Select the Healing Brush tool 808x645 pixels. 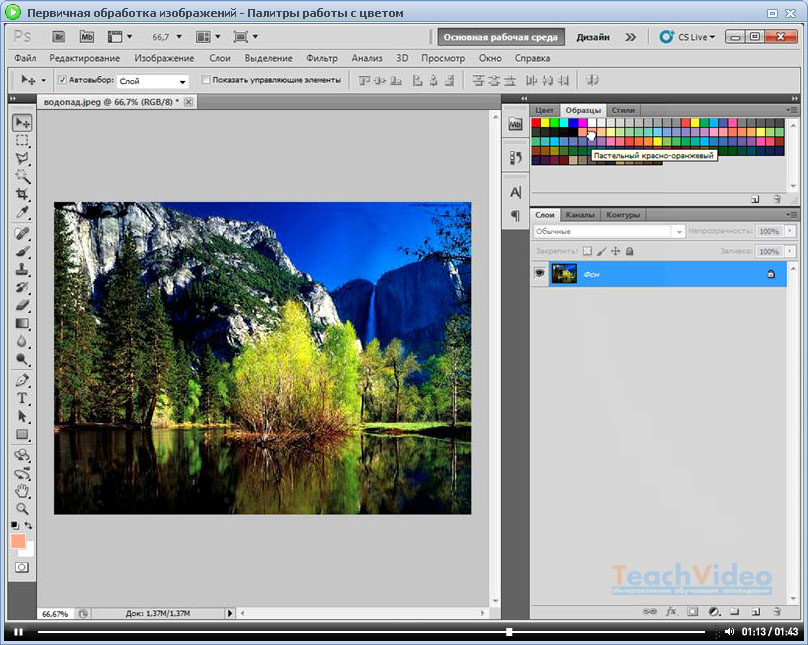click(x=22, y=234)
